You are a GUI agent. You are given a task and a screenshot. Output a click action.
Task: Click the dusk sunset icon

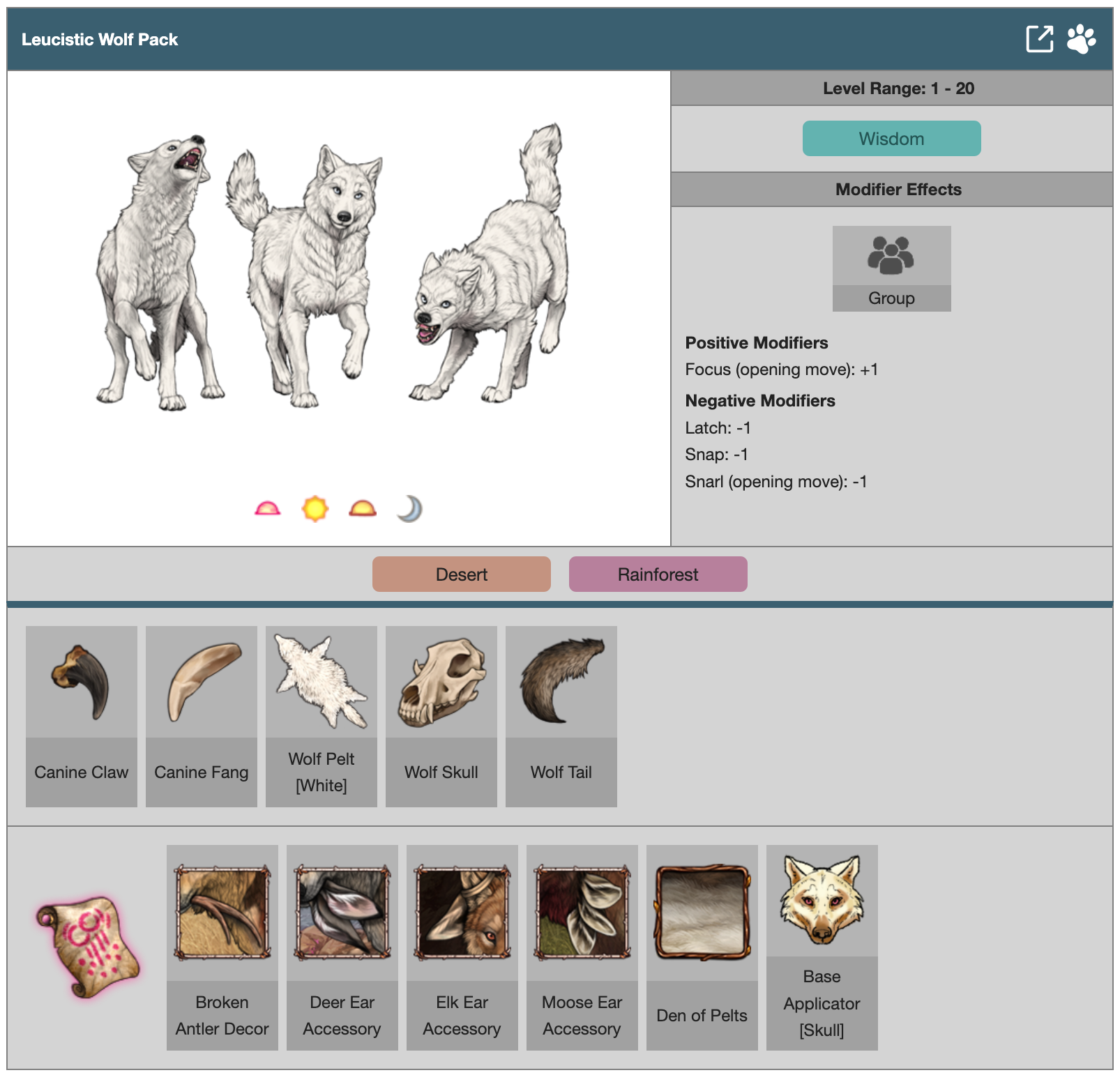363,508
